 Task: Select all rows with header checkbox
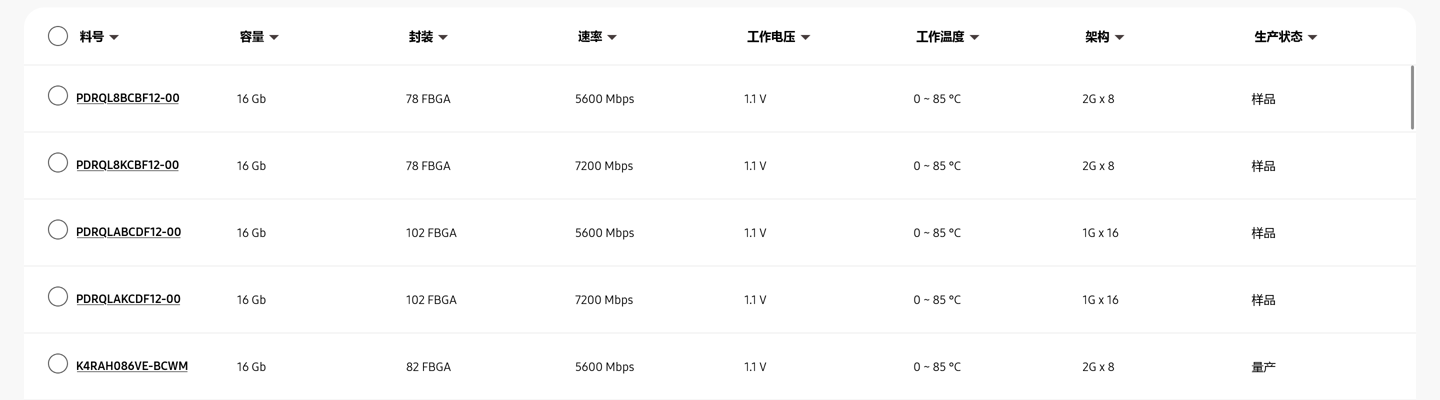(58, 36)
